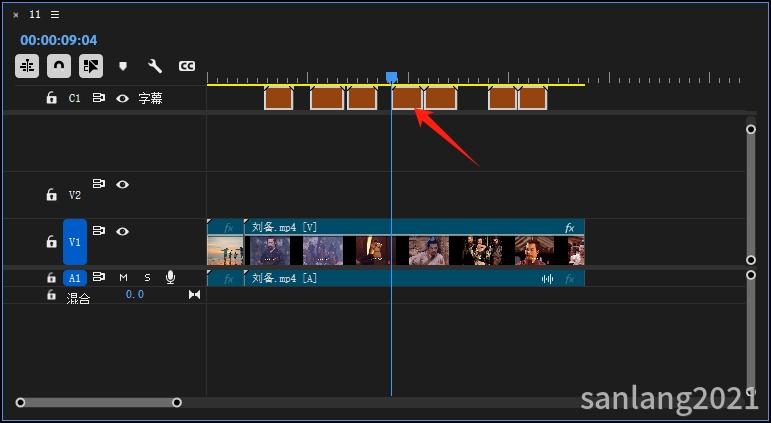Screen dimensions: 771x423
Task: Click the CC caption track options icon
Action: coord(187,66)
